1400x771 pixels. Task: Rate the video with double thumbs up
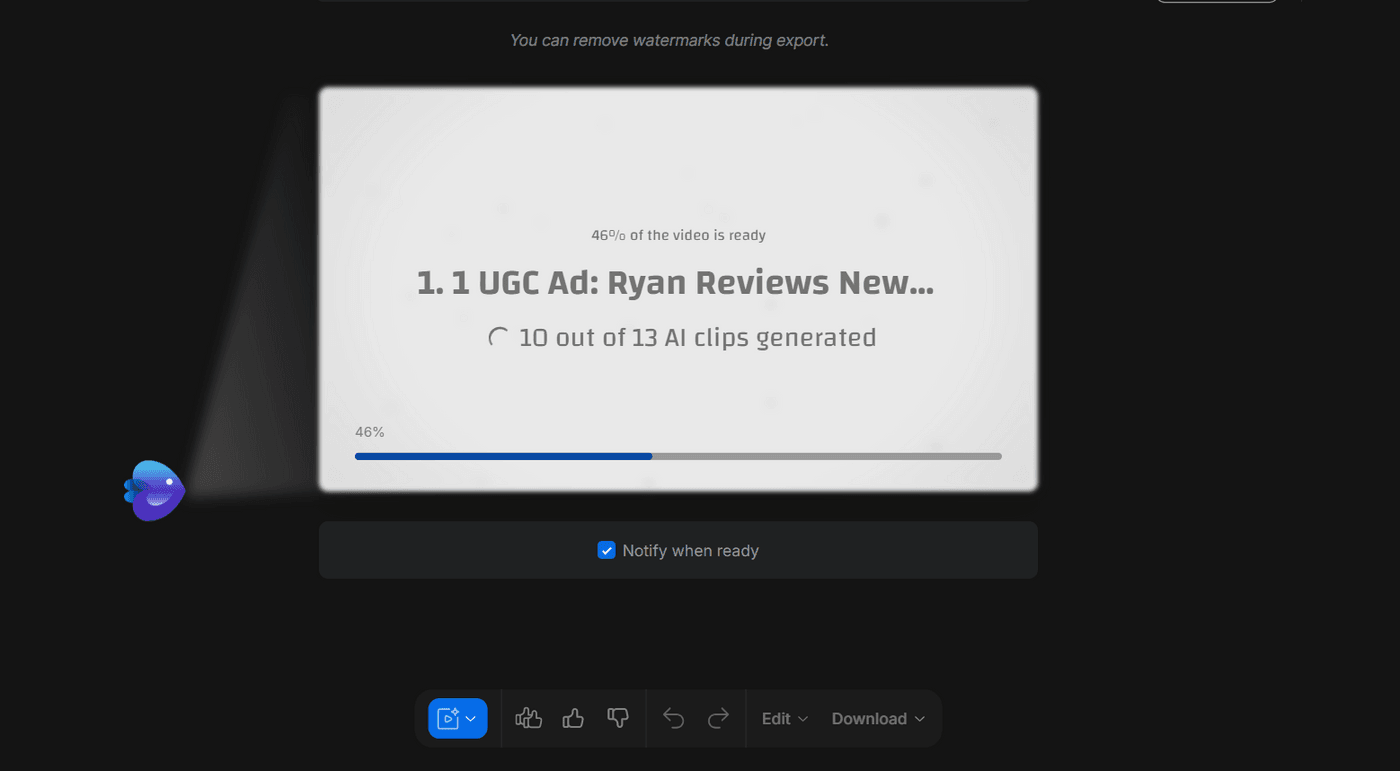coord(528,718)
